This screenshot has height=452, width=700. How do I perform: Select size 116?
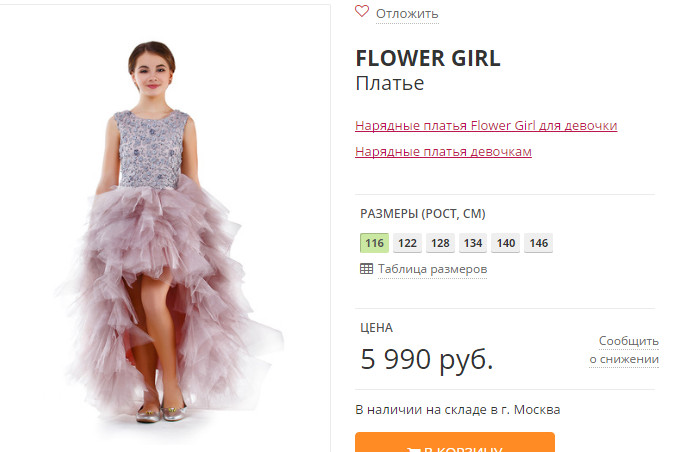(374, 243)
